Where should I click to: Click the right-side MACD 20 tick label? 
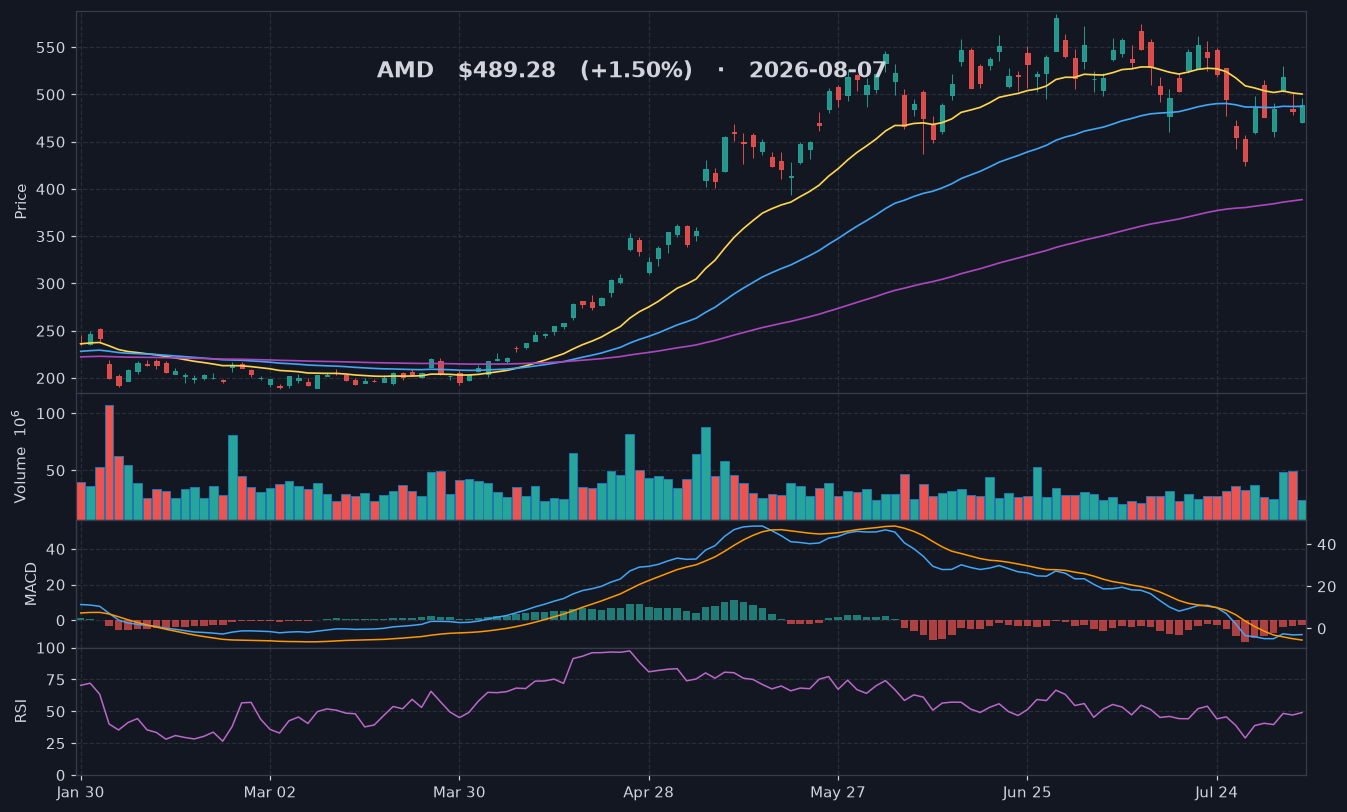pos(1326,587)
